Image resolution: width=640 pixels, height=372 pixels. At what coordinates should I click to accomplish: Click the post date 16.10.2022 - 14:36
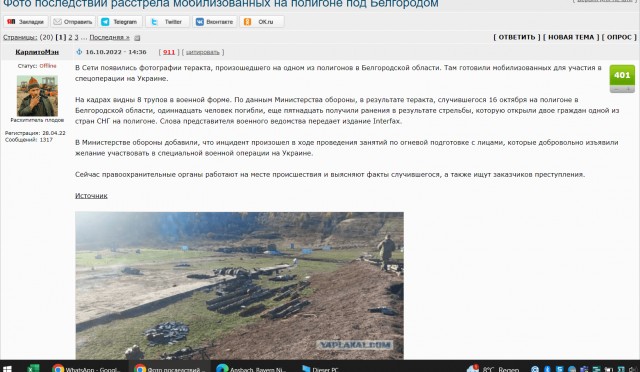click(116, 52)
